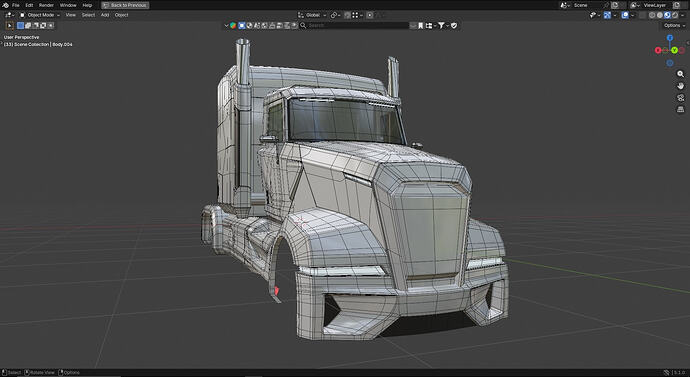Open the Global transform orientation dropdown
Viewport: 690px width, 377px height.
[312, 15]
